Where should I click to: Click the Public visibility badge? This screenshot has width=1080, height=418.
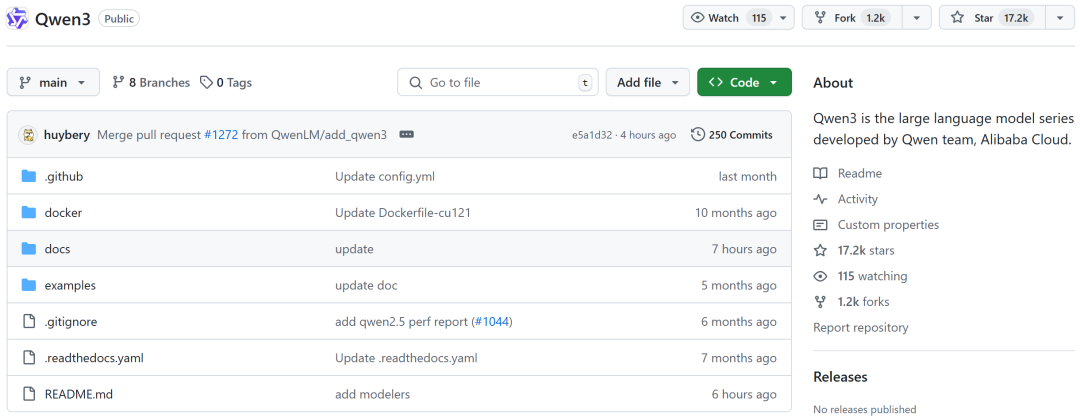click(x=118, y=19)
